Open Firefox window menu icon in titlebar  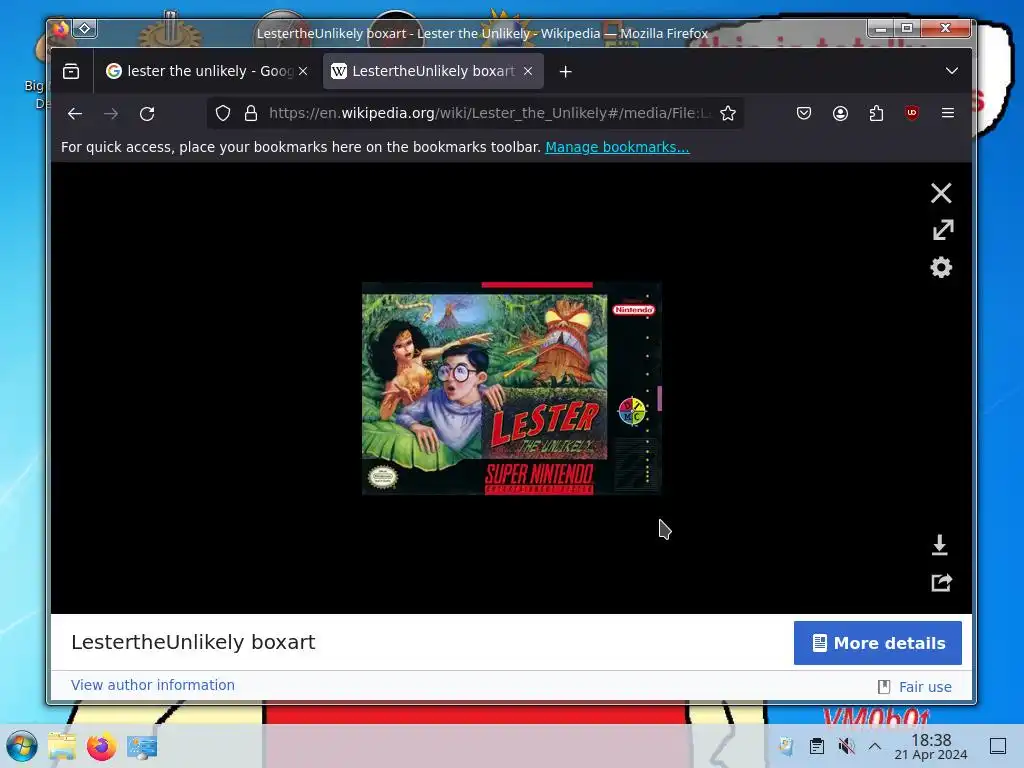(60, 29)
